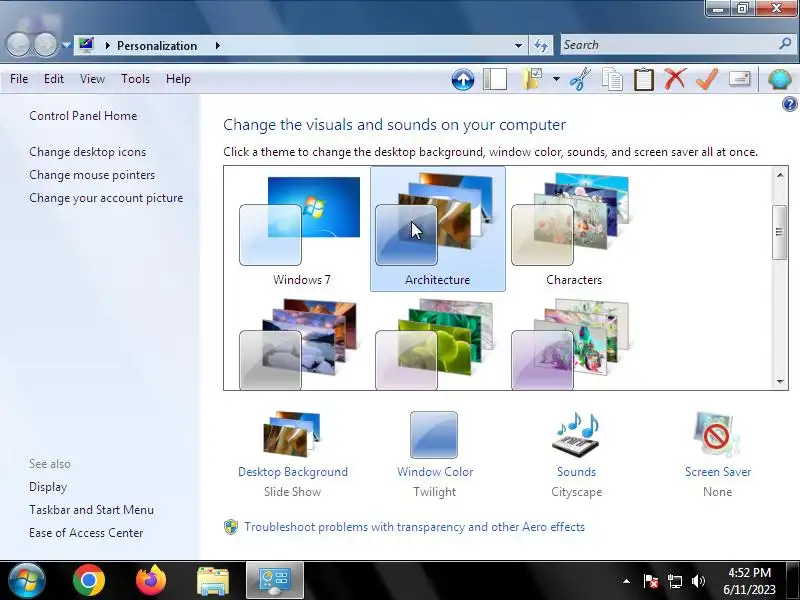Go to Control Panel Home
This screenshot has height=600, width=800.
pos(83,116)
